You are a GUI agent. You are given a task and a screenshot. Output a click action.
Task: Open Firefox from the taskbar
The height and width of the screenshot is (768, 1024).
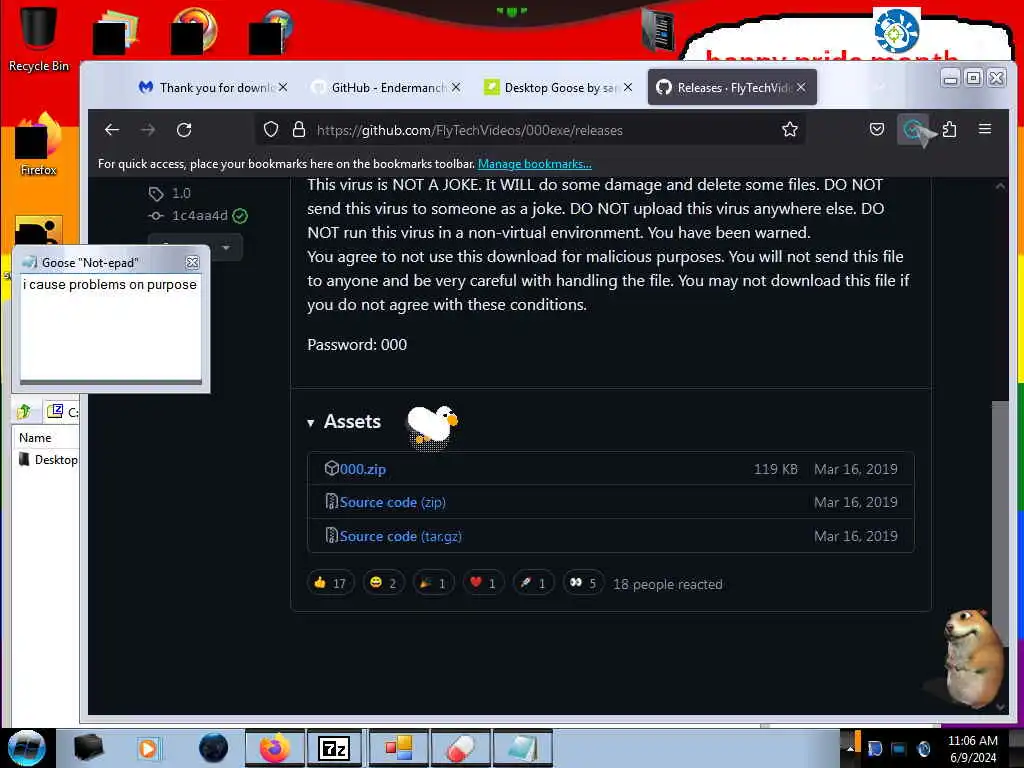tap(275, 748)
